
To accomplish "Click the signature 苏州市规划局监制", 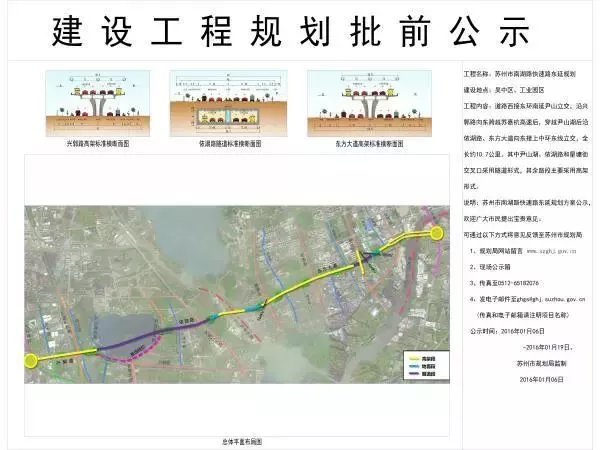I will click(541, 364).
